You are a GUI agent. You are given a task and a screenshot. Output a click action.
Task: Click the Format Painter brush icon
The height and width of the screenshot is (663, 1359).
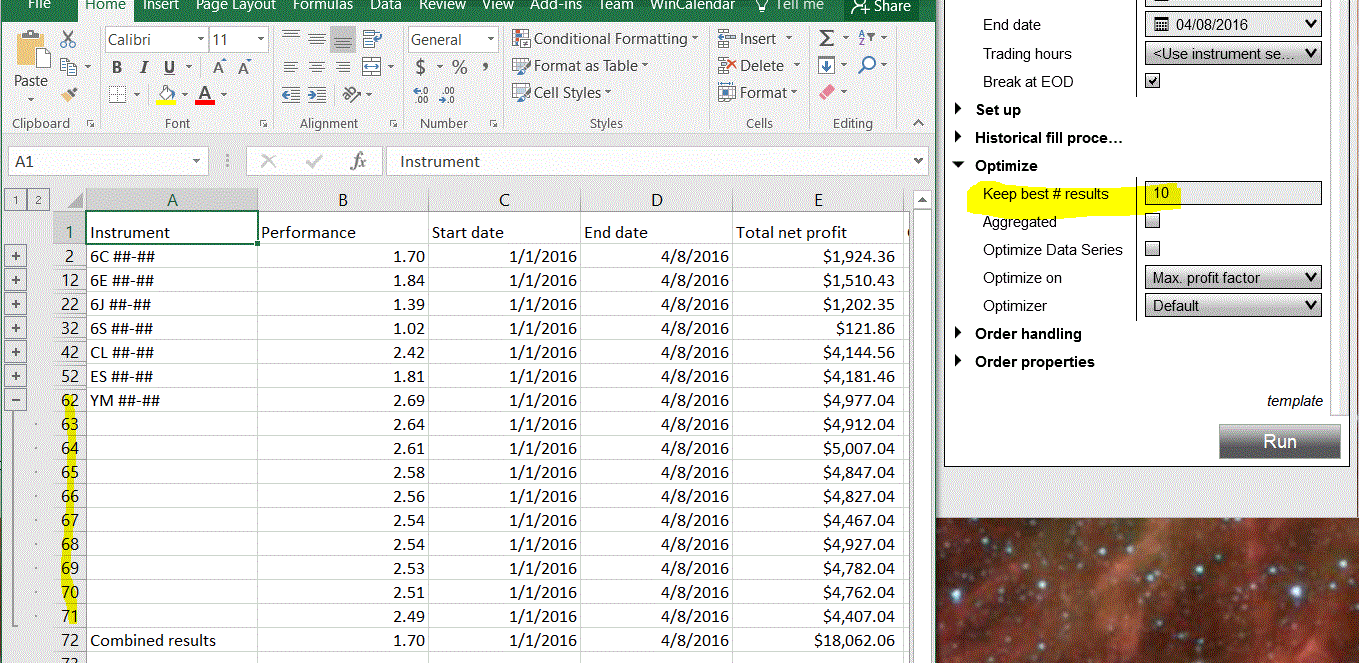tap(69, 94)
